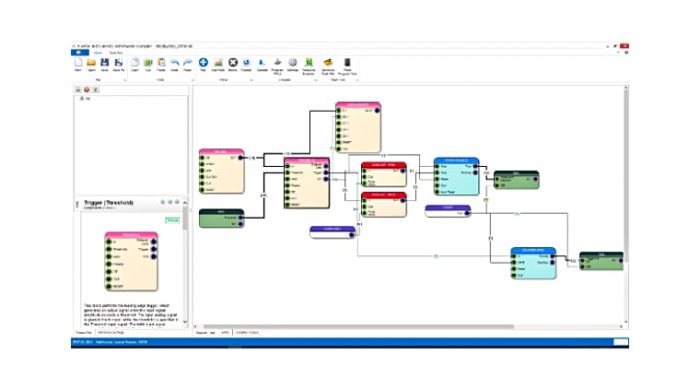Select the tree item in the project panel
The image size is (700, 390).
[85, 98]
